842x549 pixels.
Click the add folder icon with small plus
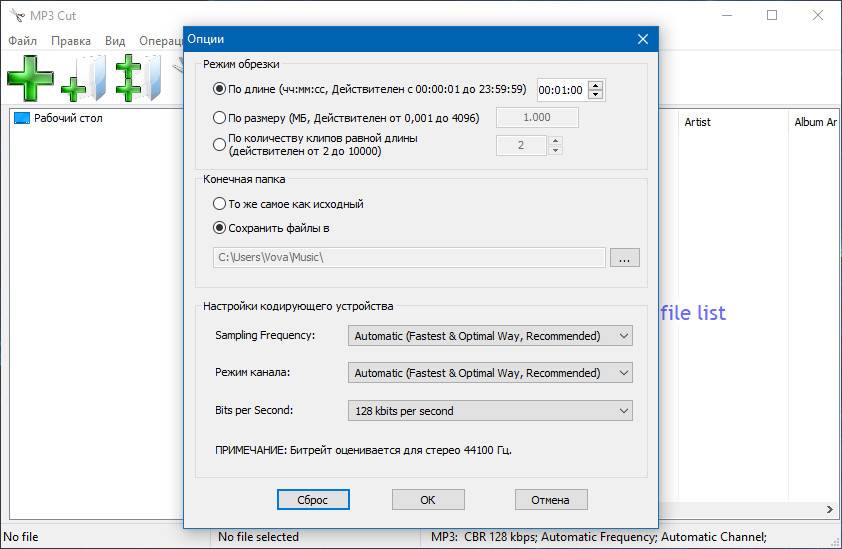[83, 80]
